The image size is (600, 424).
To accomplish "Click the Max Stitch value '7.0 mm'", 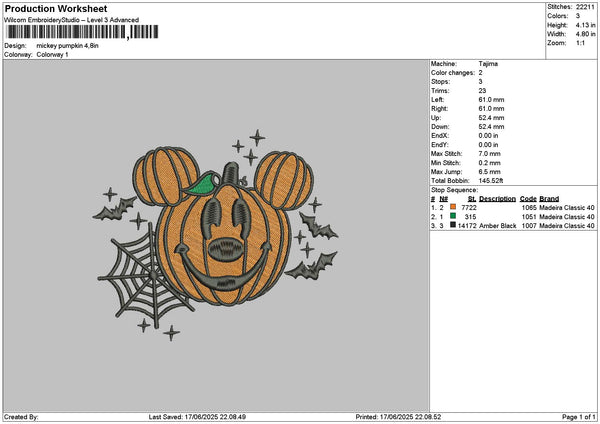I will pyautogui.click(x=489, y=153).
